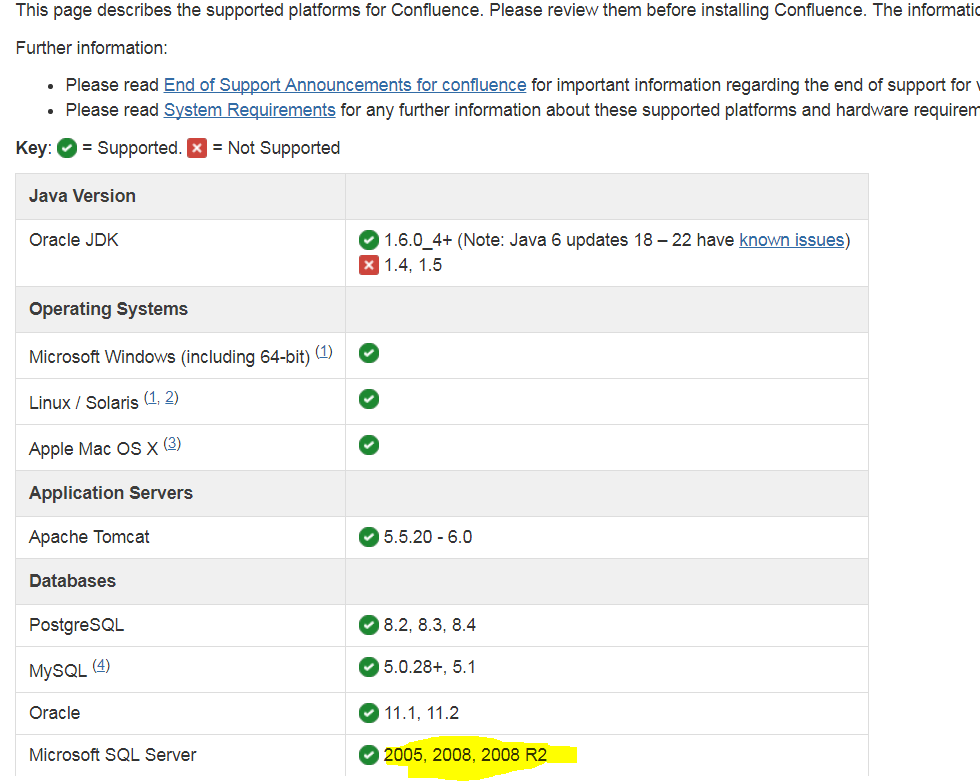
Task: Open footnote 1 beside Microsoft Windows
Action: pos(324,352)
